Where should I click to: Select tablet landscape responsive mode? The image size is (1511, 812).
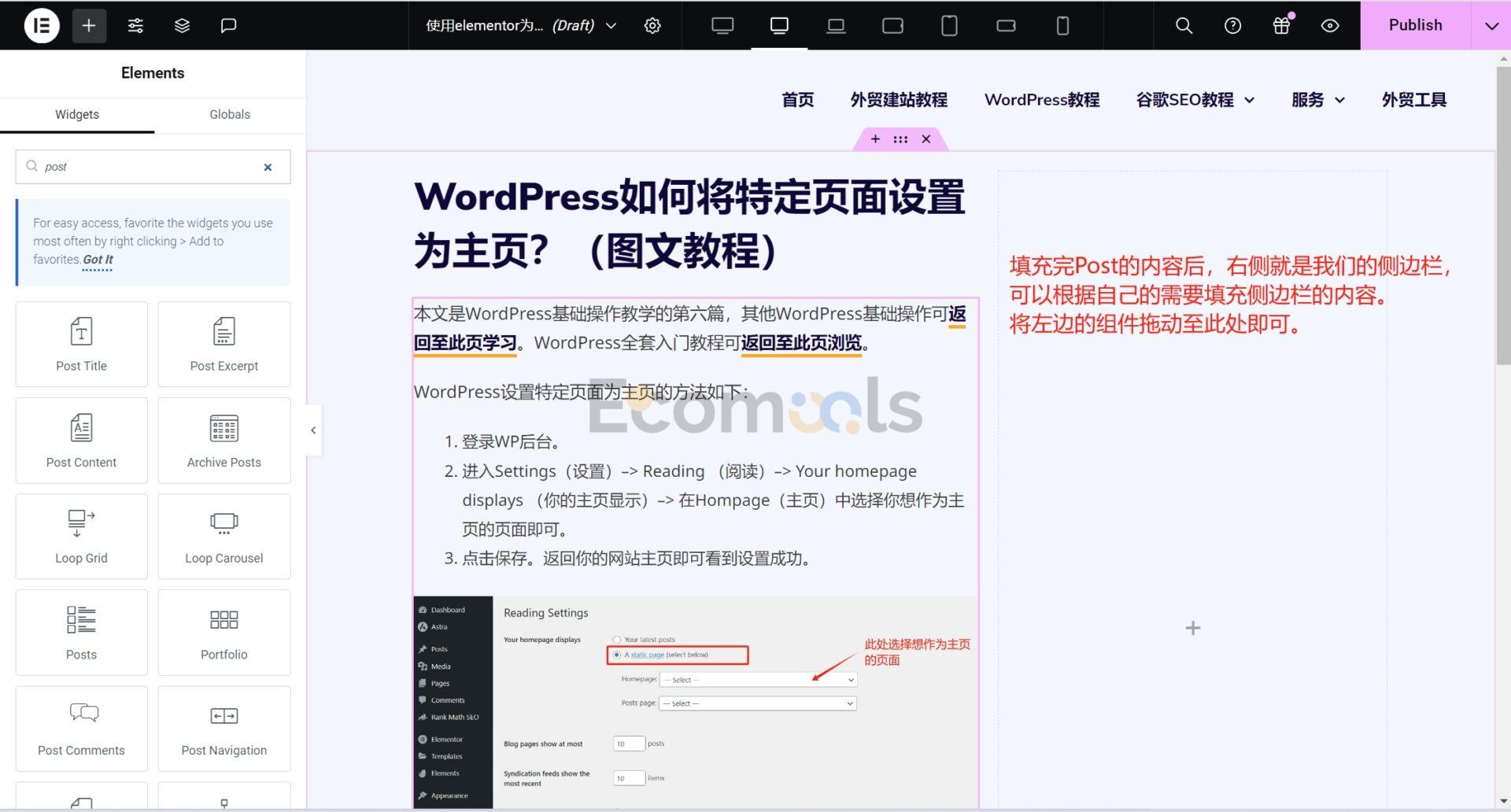coord(892,25)
